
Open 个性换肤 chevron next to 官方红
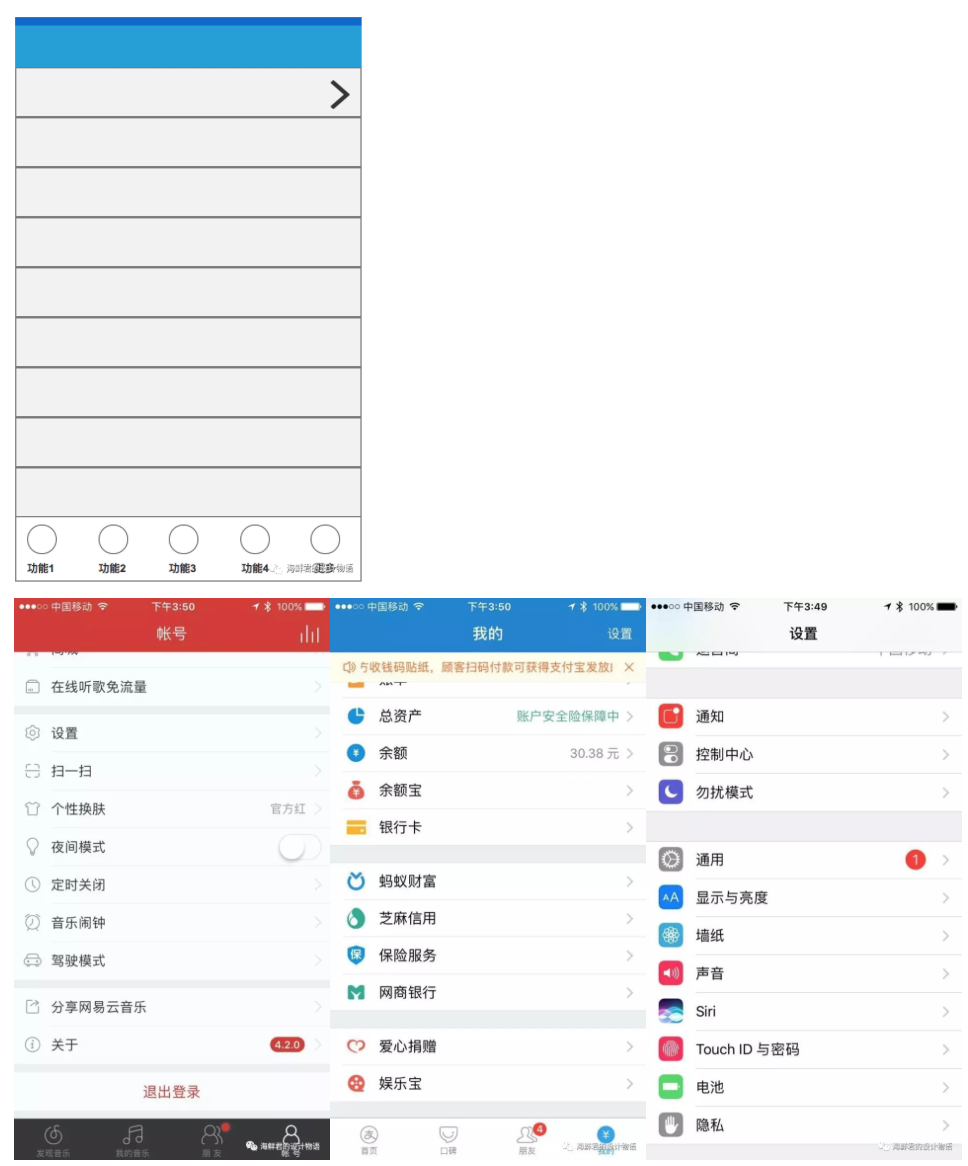[x=317, y=808]
